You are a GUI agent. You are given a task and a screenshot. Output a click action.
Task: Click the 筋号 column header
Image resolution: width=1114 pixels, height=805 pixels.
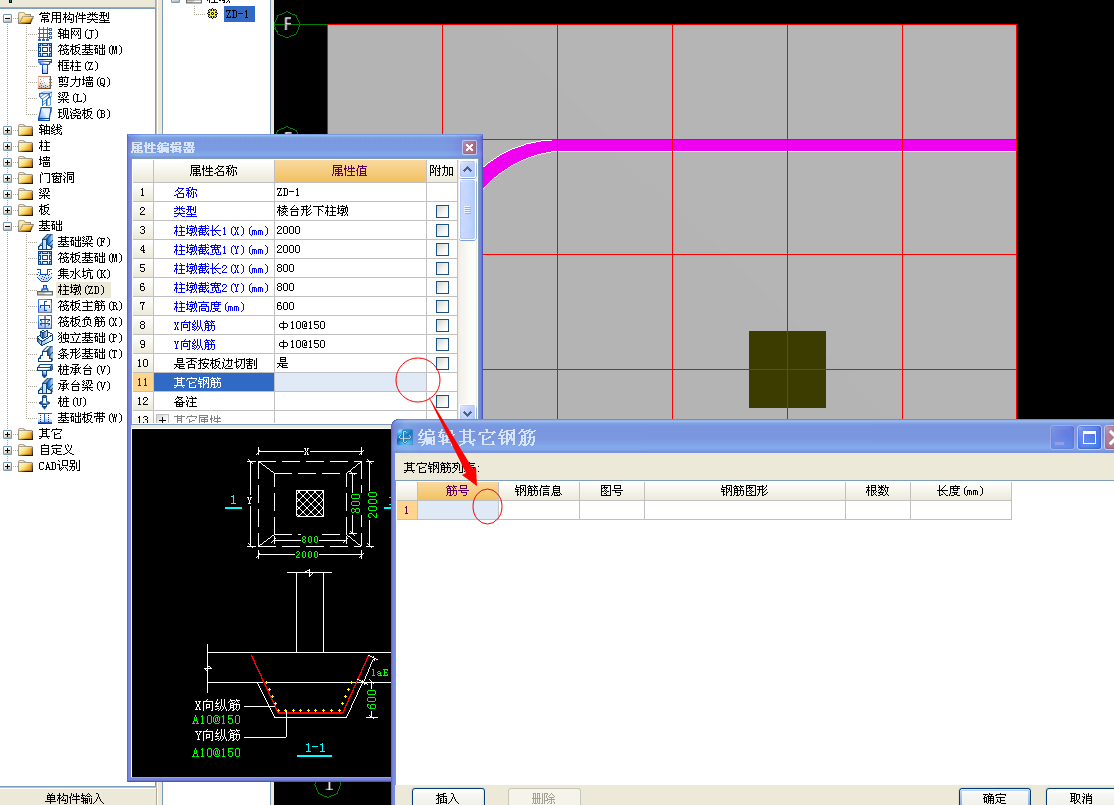pos(458,490)
